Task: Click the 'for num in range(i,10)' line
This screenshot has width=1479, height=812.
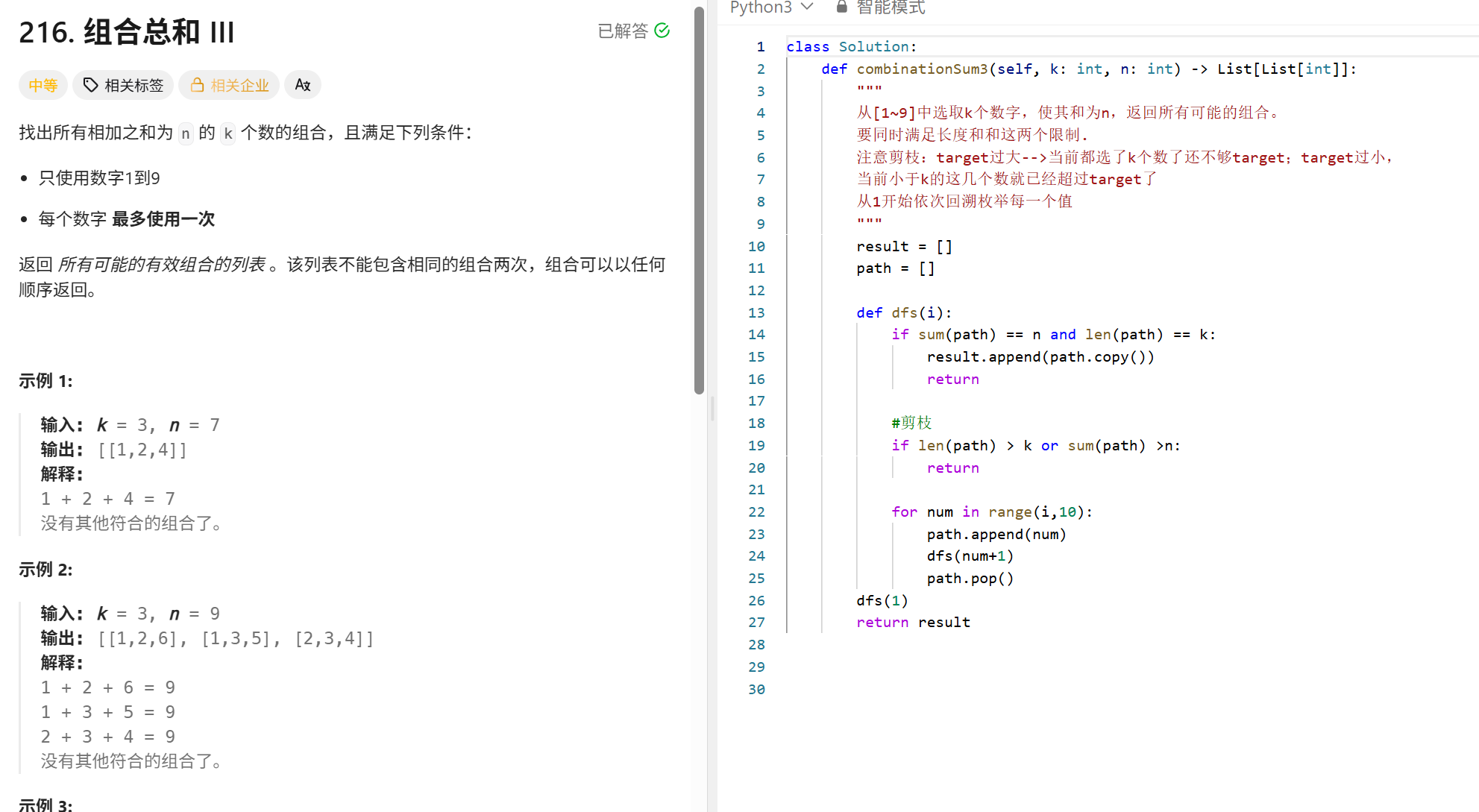Action: [x=991, y=512]
